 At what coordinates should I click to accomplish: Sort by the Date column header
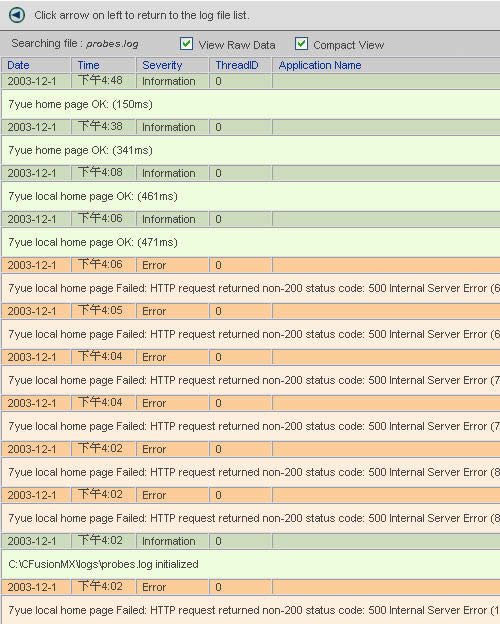[x=18, y=65]
